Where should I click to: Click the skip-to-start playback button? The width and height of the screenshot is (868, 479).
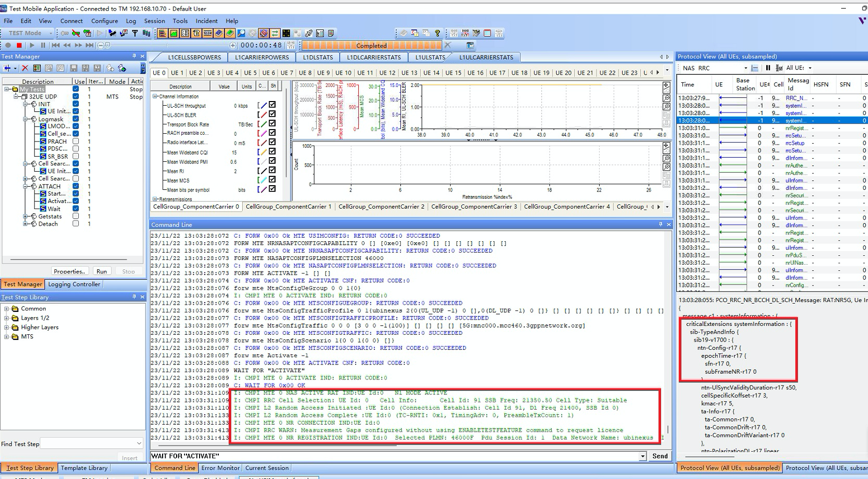tap(55, 45)
